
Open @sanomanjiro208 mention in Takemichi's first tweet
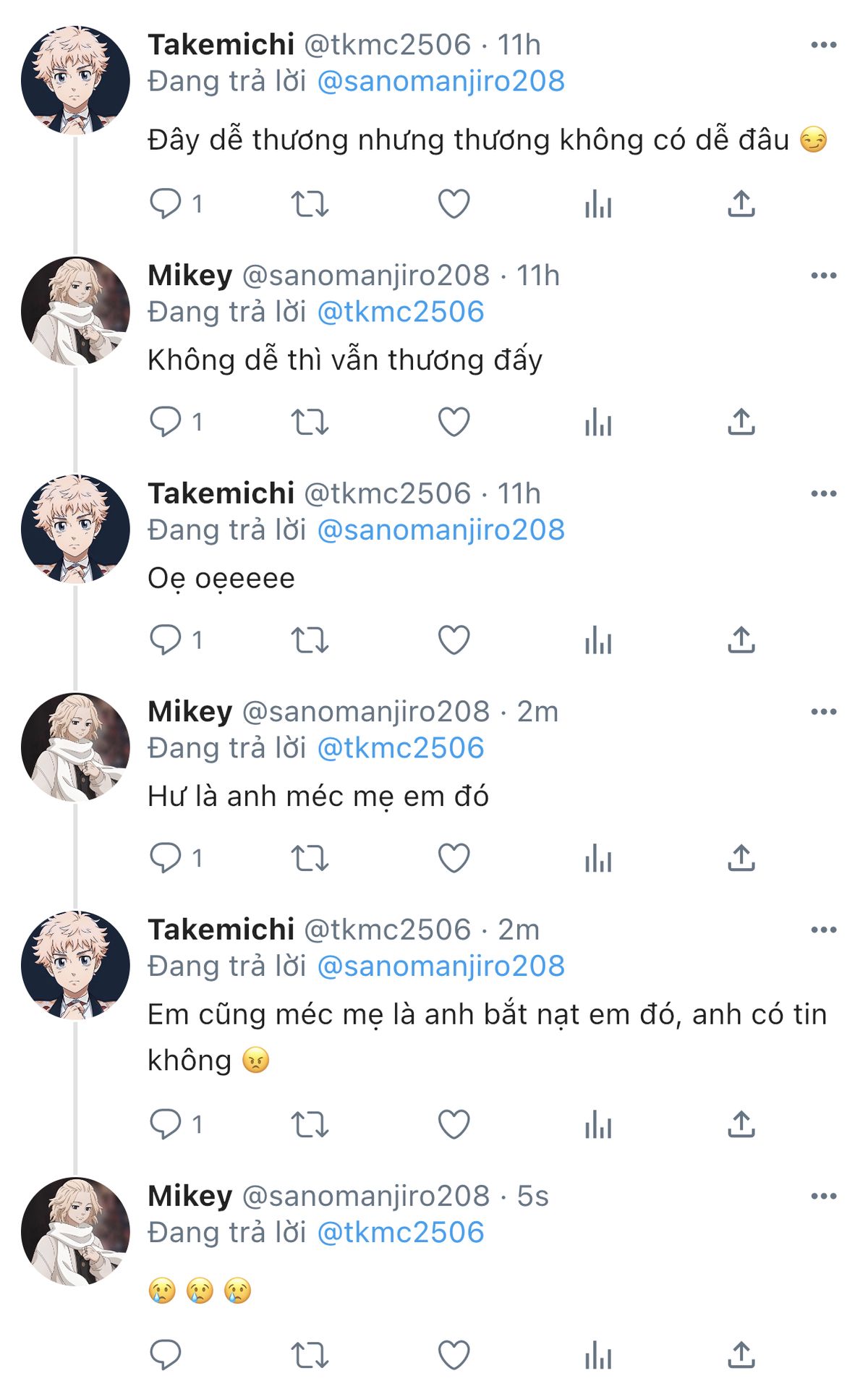pos(441,81)
